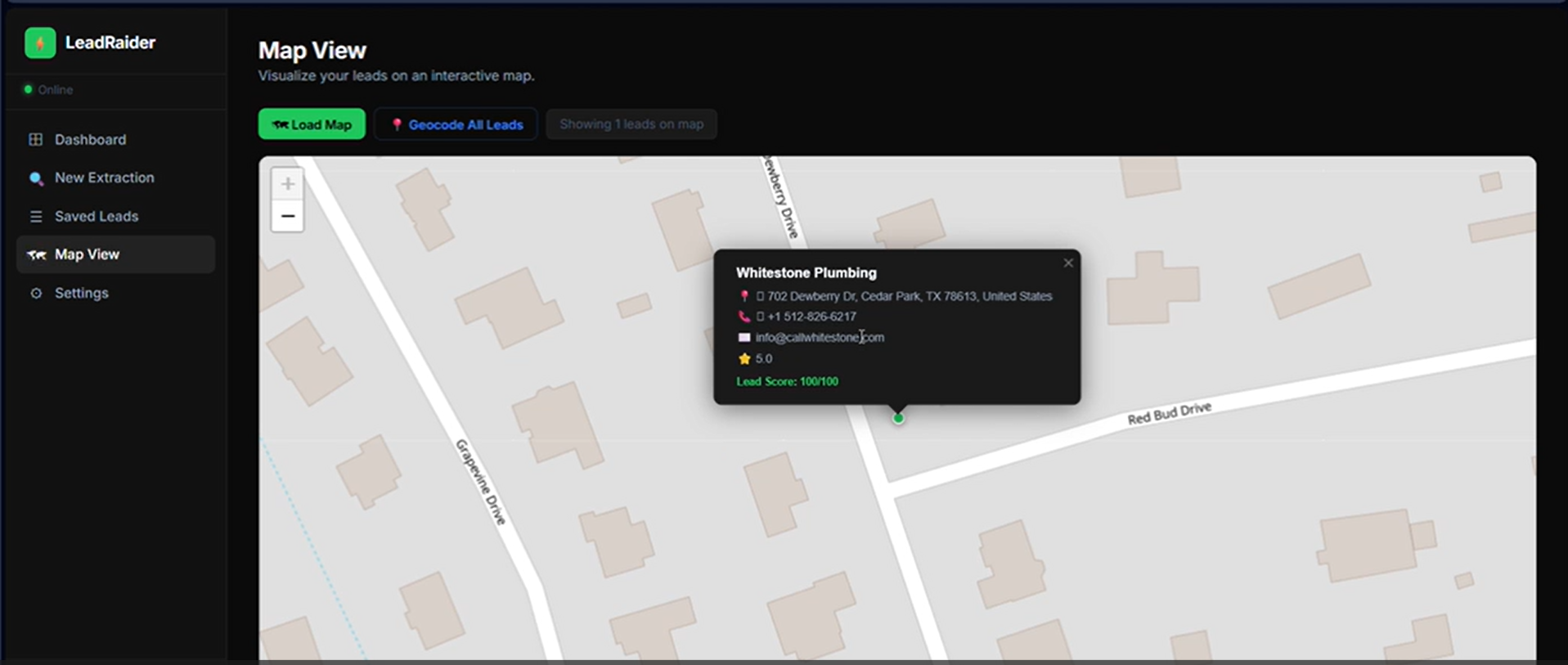Click the pin icon on Geocode button
Image resolution: width=1568 pixels, height=665 pixels.
[x=397, y=124]
